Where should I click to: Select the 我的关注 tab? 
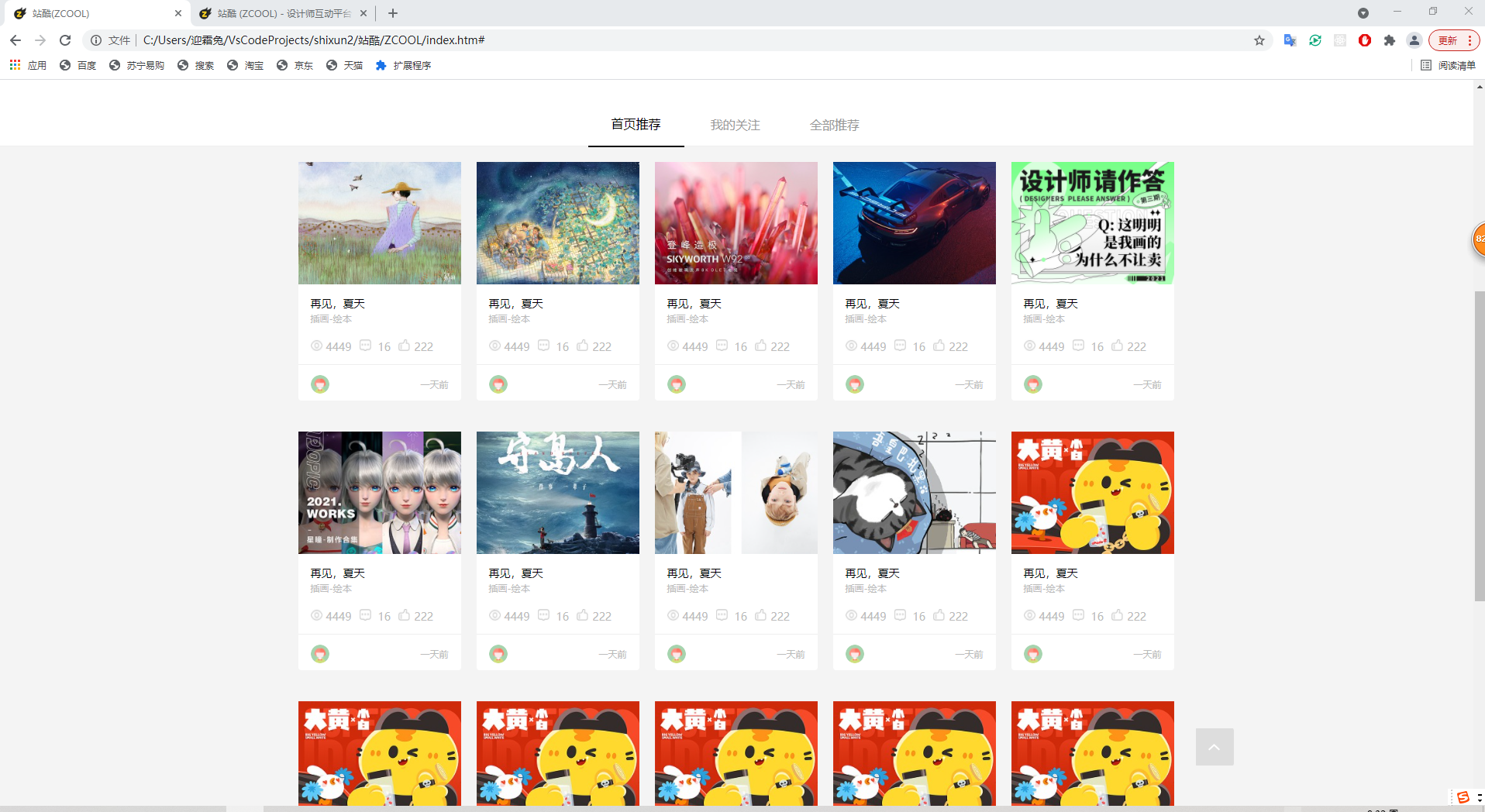coord(735,125)
